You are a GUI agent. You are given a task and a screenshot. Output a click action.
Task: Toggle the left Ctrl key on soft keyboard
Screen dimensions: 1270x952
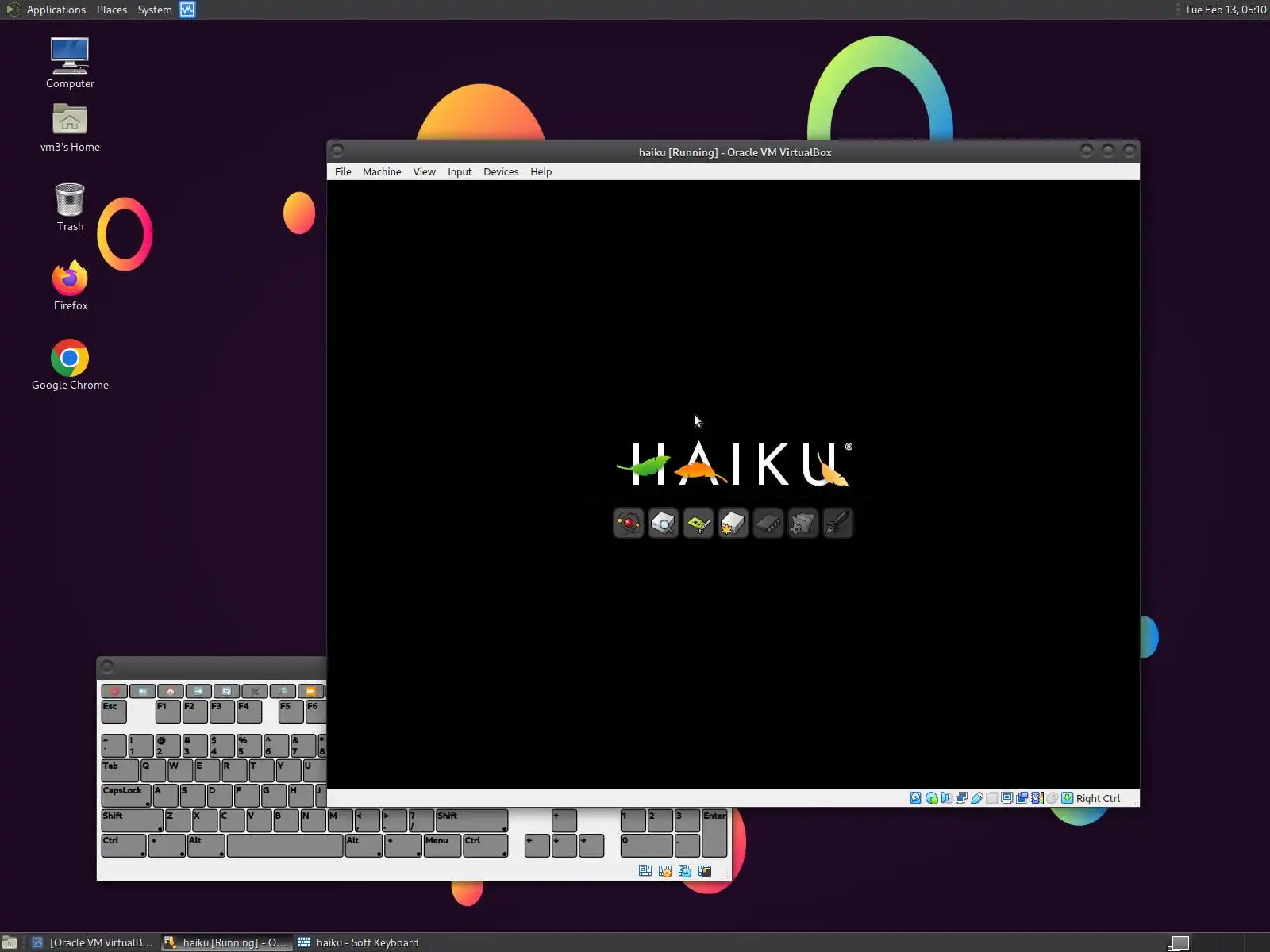tap(123, 846)
